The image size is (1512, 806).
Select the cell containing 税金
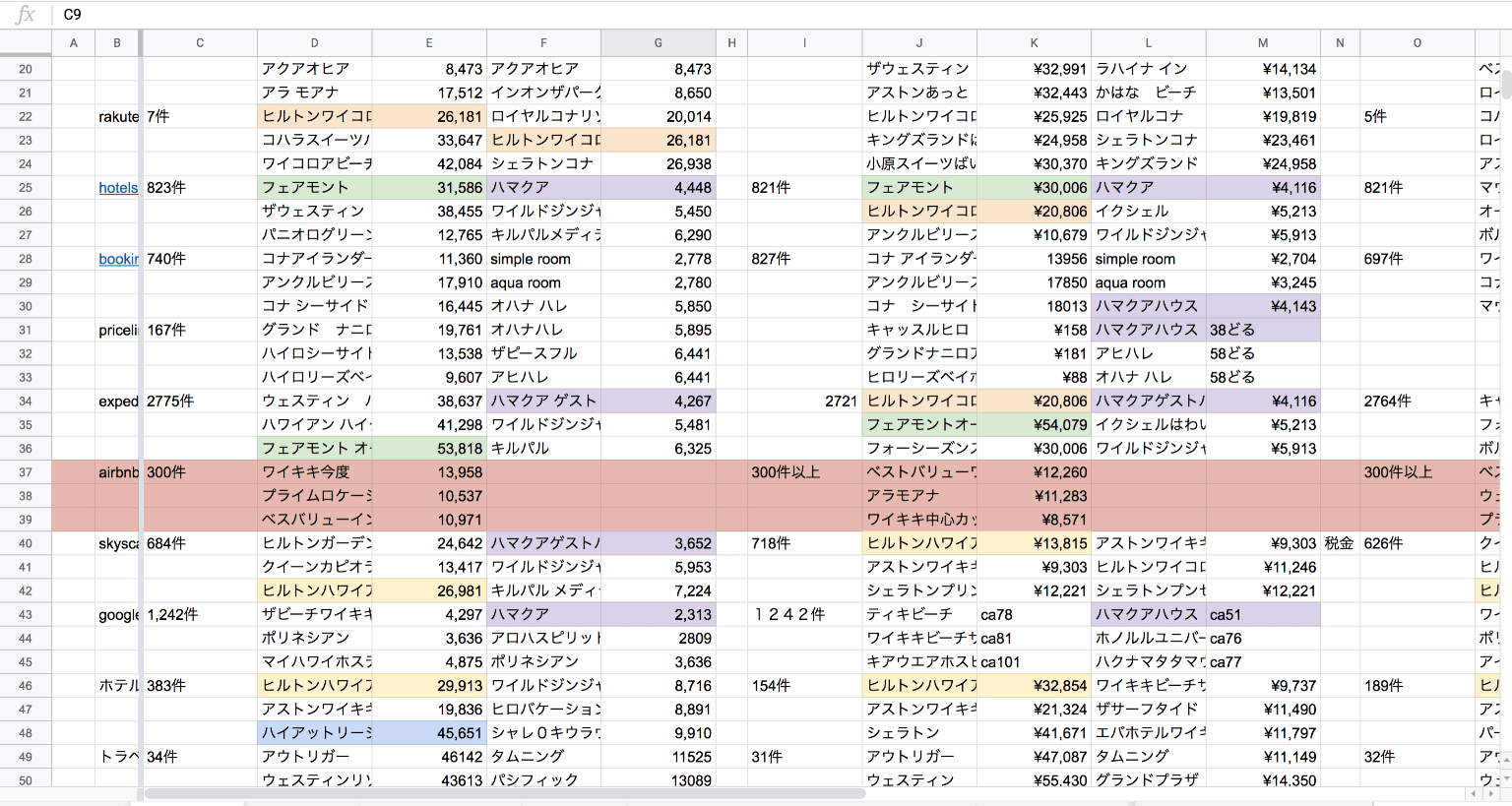coord(1340,543)
